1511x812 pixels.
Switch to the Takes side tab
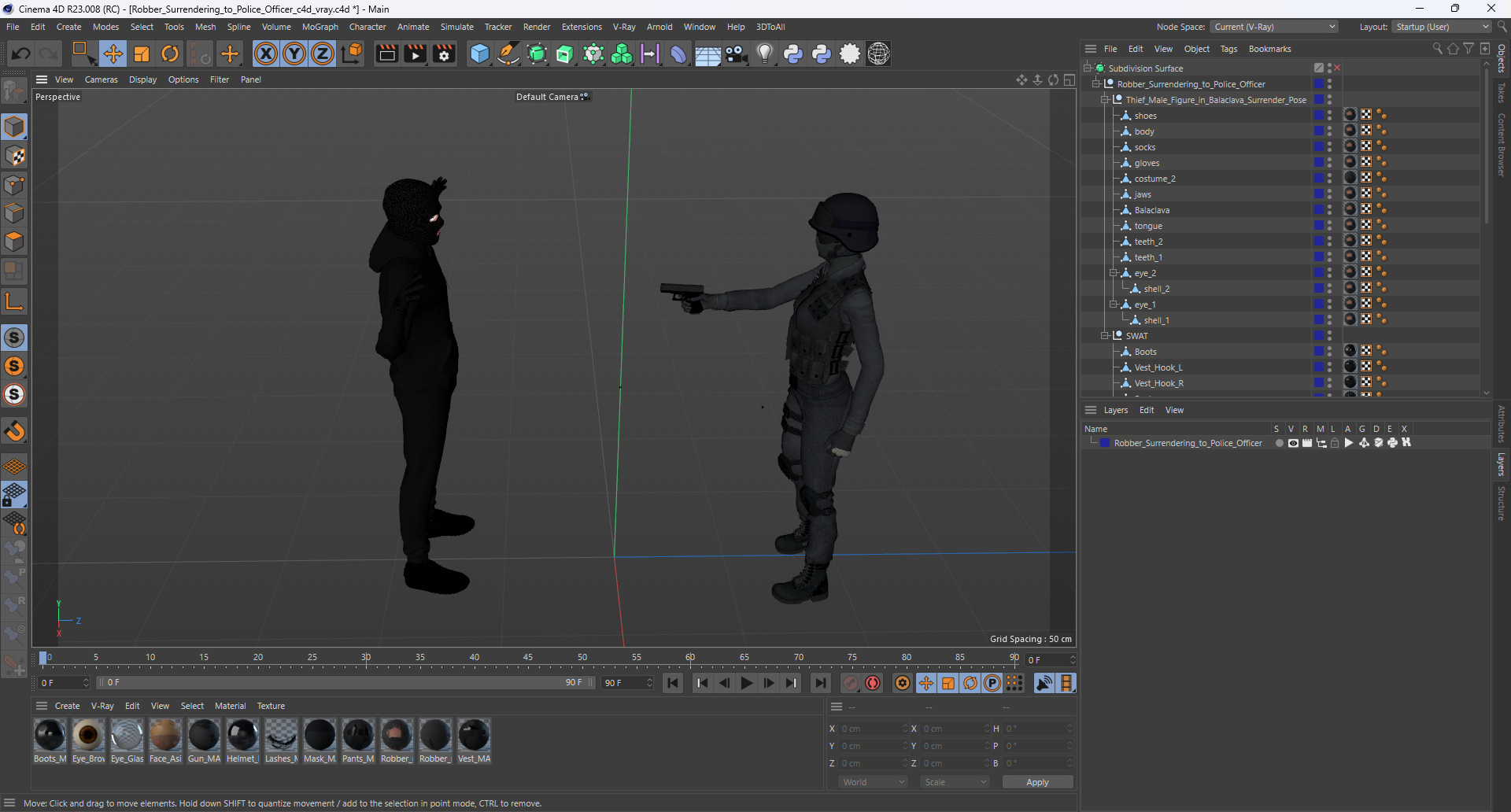pos(1502,93)
